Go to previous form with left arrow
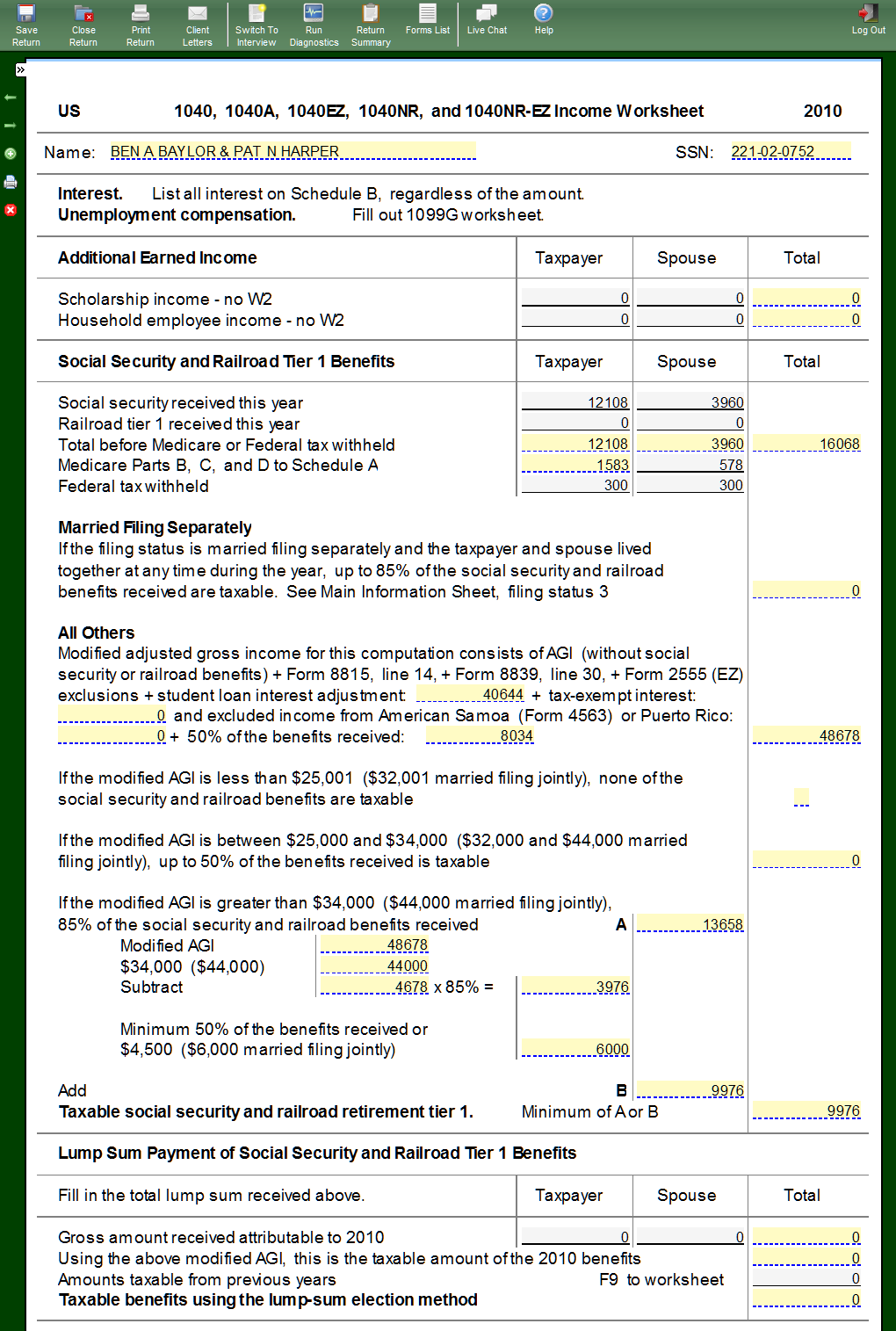Image resolution: width=896 pixels, height=1331 pixels. pyautogui.click(x=11, y=98)
